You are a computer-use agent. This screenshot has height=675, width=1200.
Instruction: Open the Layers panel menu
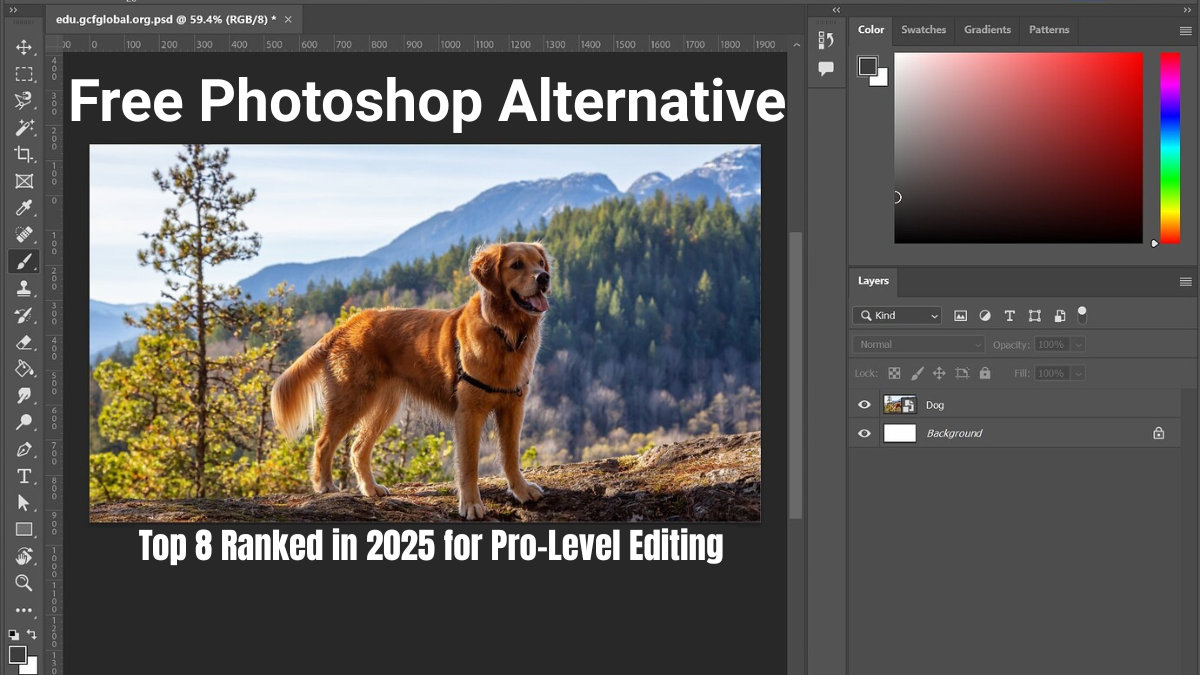(x=1186, y=282)
